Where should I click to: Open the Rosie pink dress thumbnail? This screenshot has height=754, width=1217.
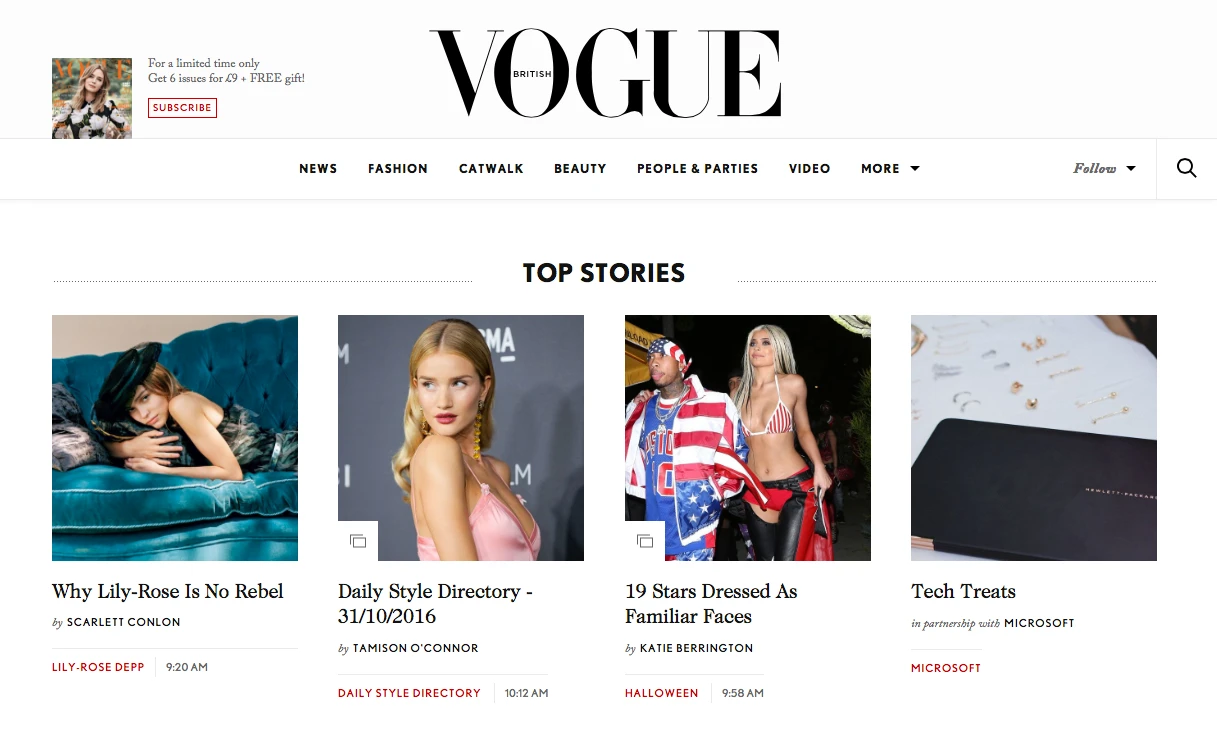pyautogui.click(x=461, y=438)
